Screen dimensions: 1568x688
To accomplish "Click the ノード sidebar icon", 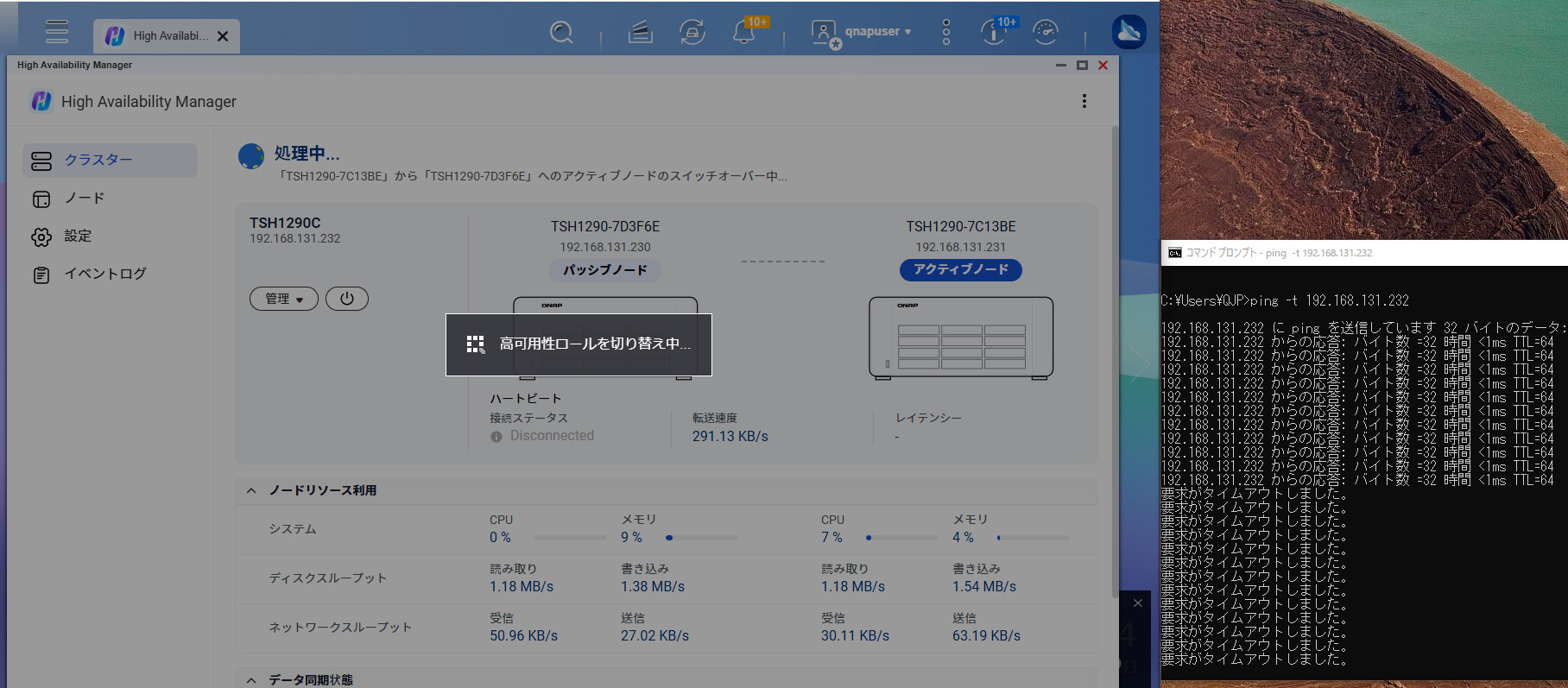I will click(x=41, y=199).
